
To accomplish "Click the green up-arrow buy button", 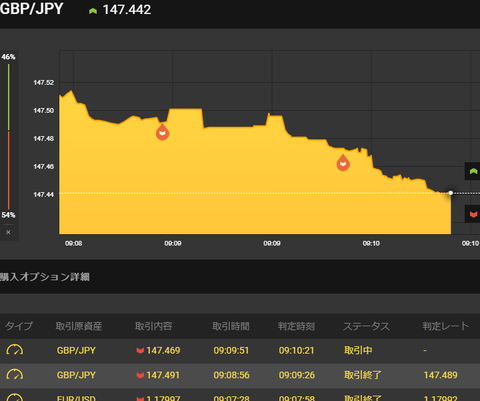I will pos(473,171).
